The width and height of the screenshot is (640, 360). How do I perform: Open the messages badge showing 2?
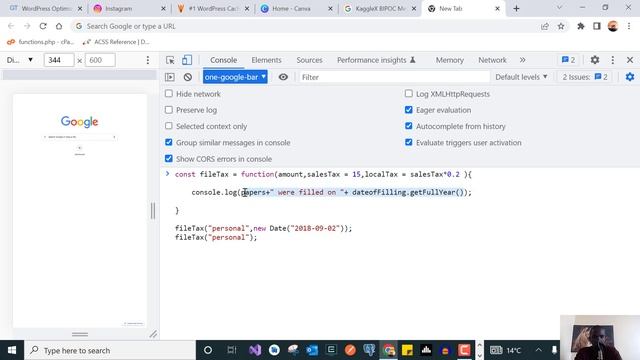[x=568, y=60]
